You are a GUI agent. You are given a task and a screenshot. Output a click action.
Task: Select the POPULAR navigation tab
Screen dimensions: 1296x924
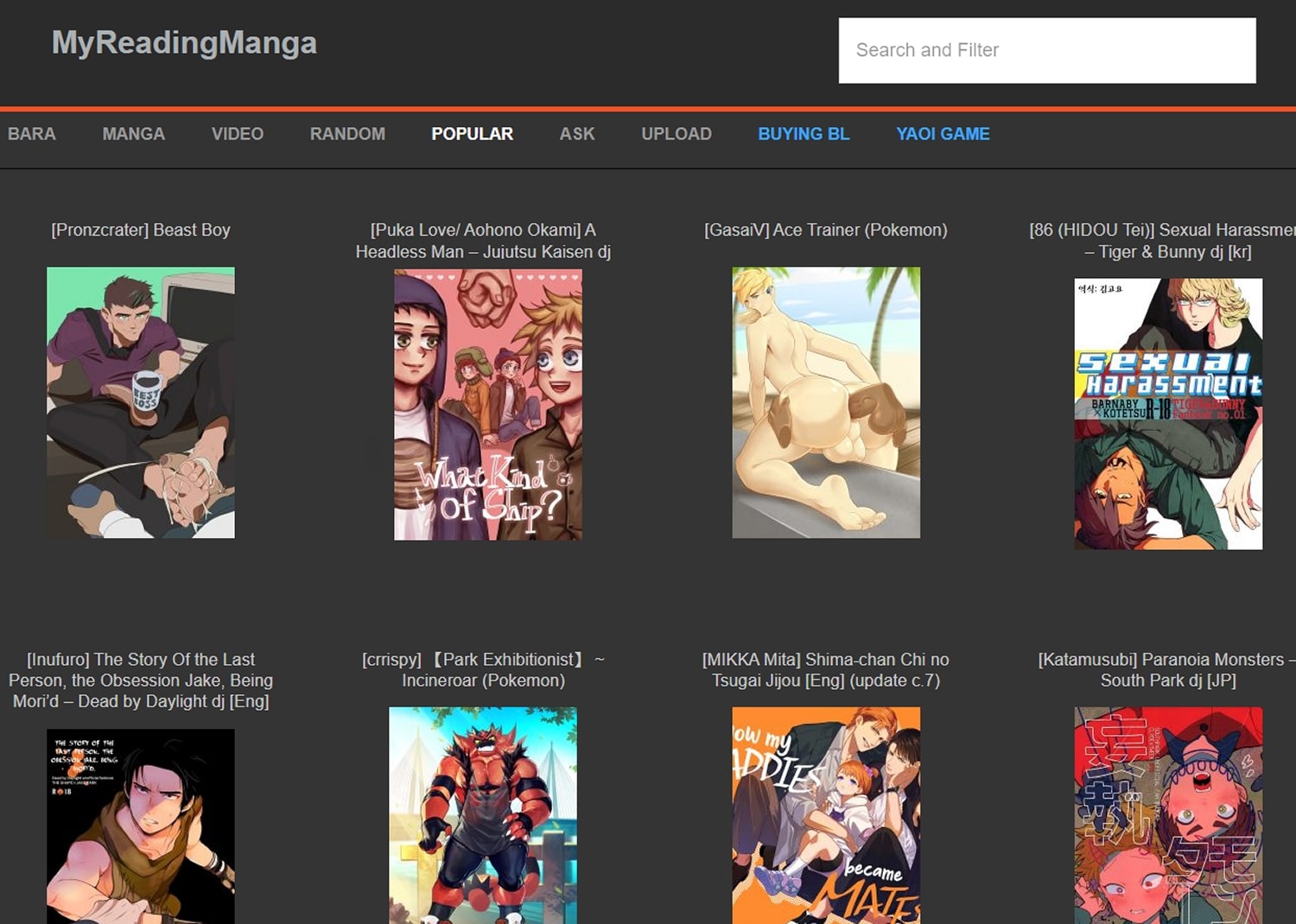(x=472, y=134)
